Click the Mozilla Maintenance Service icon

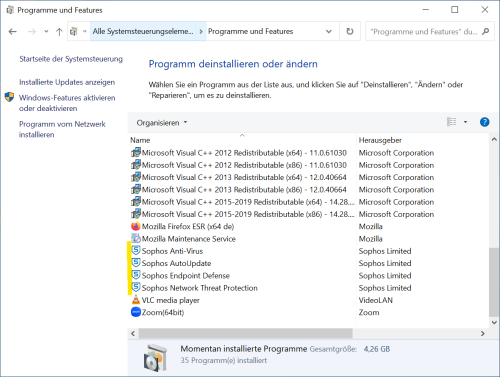(x=136, y=238)
